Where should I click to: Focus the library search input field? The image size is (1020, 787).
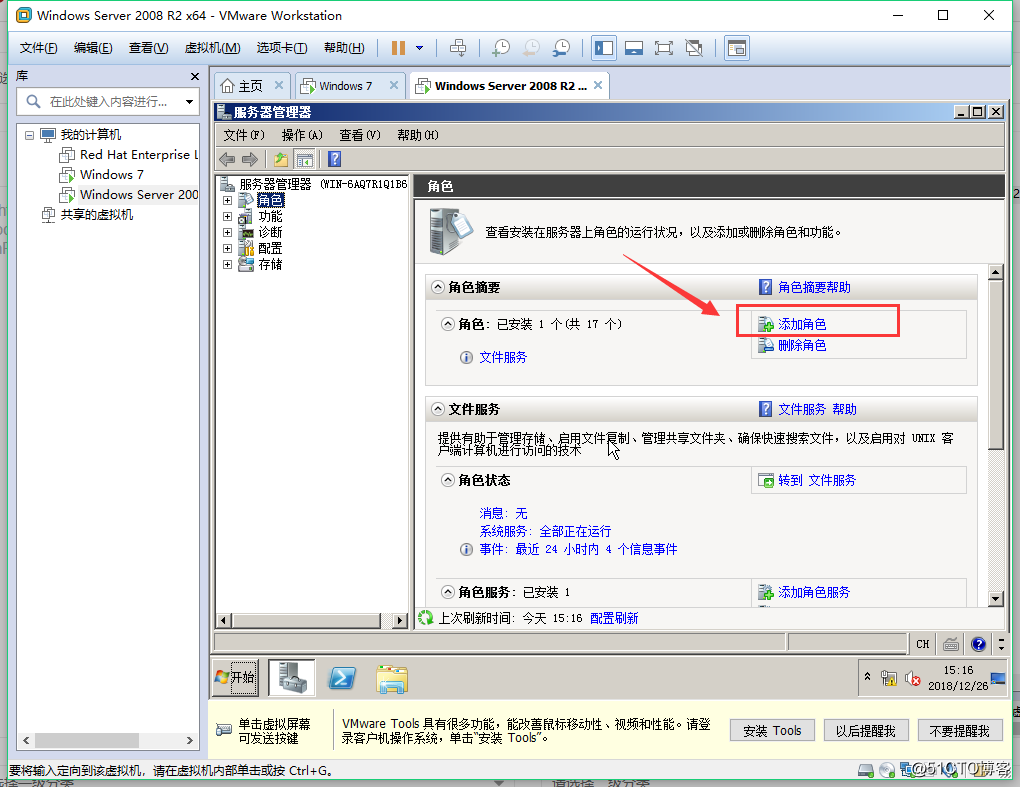(107, 101)
